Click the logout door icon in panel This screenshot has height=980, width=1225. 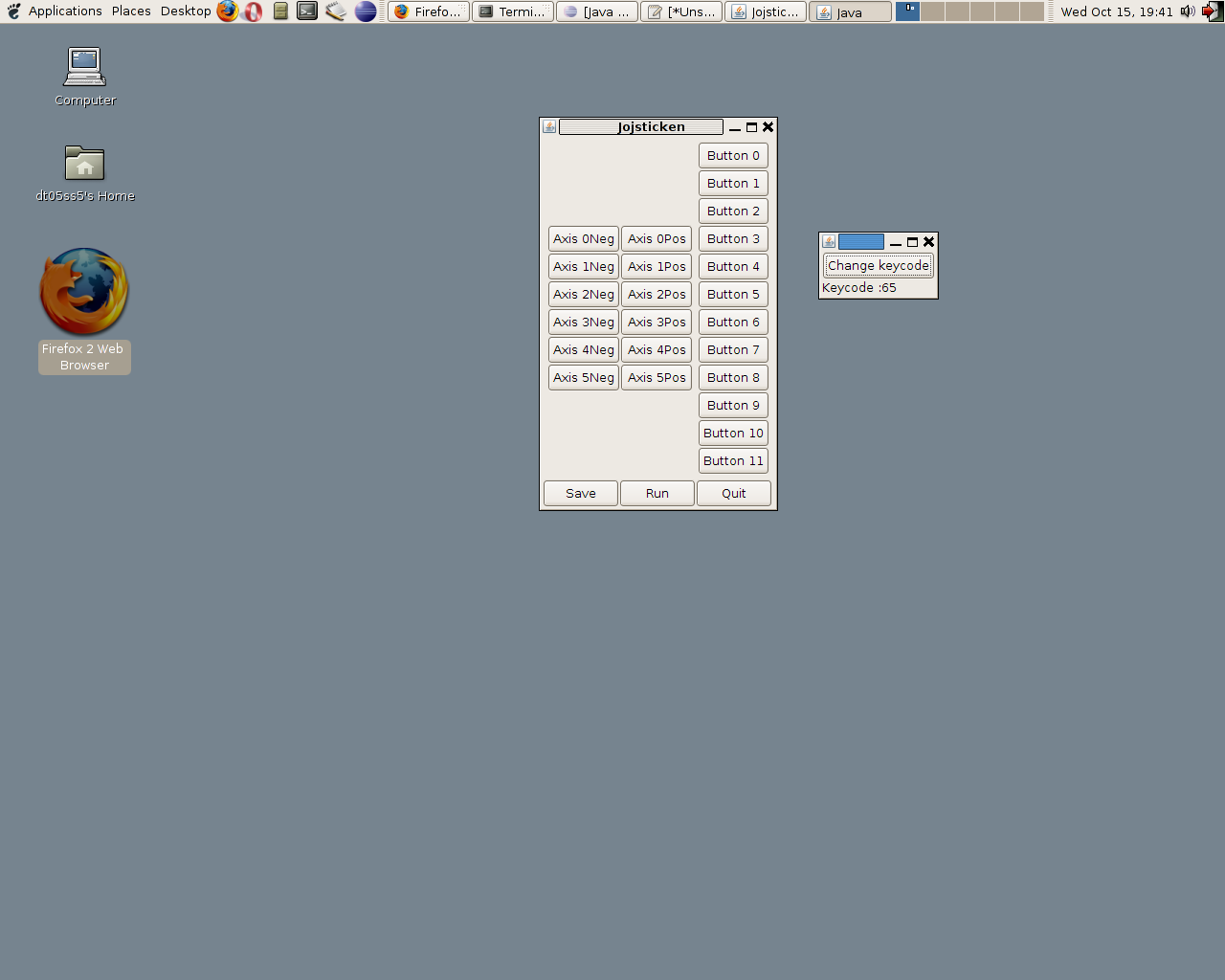(x=1213, y=11)
